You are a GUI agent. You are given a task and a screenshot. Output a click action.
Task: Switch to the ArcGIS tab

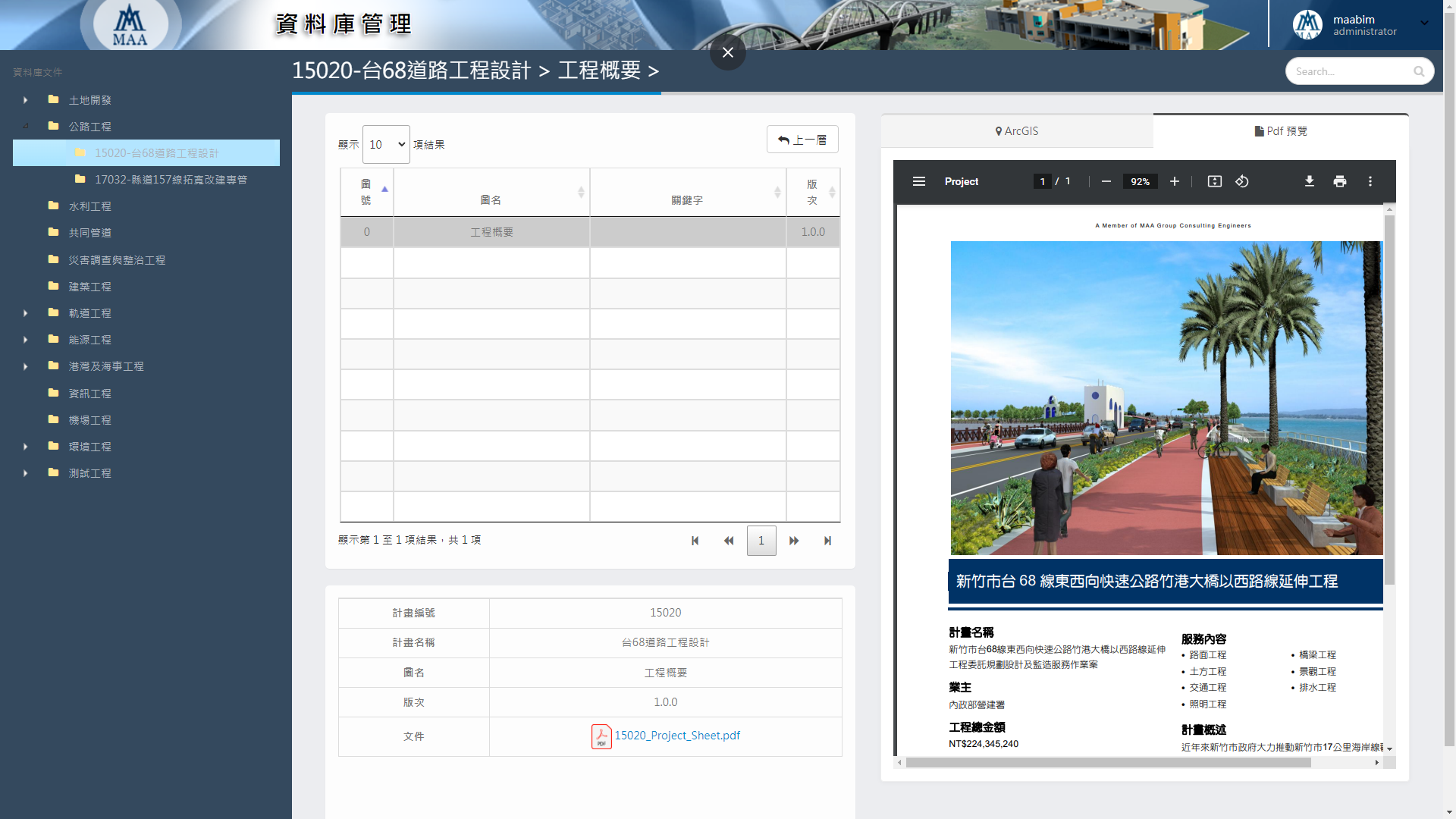pyautogui.click(x=1017, y=131)
